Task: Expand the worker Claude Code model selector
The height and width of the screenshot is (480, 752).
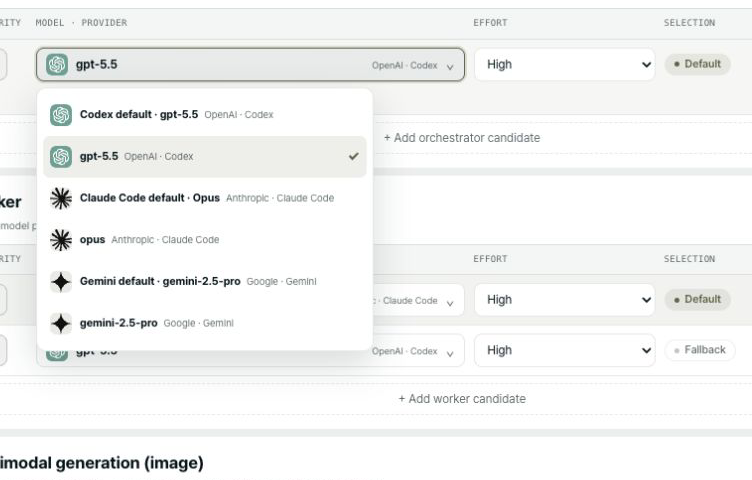Action: click(418, 300)
